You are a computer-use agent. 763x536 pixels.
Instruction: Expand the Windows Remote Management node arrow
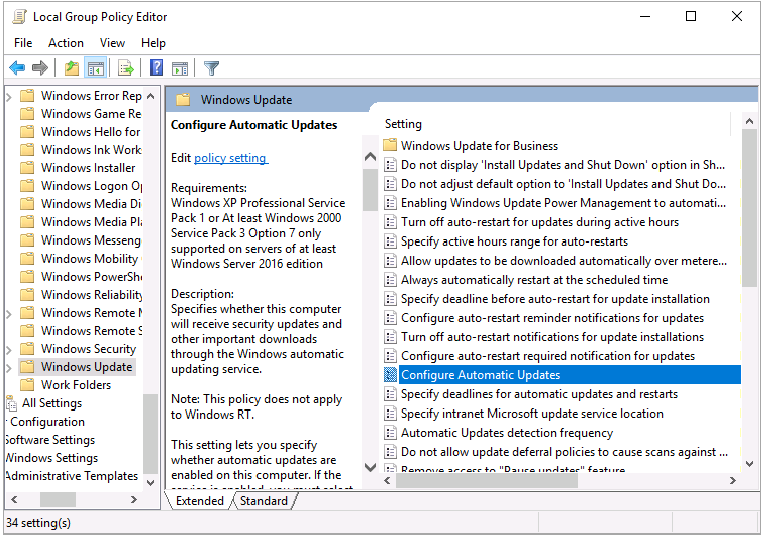[x=9, y=313]
